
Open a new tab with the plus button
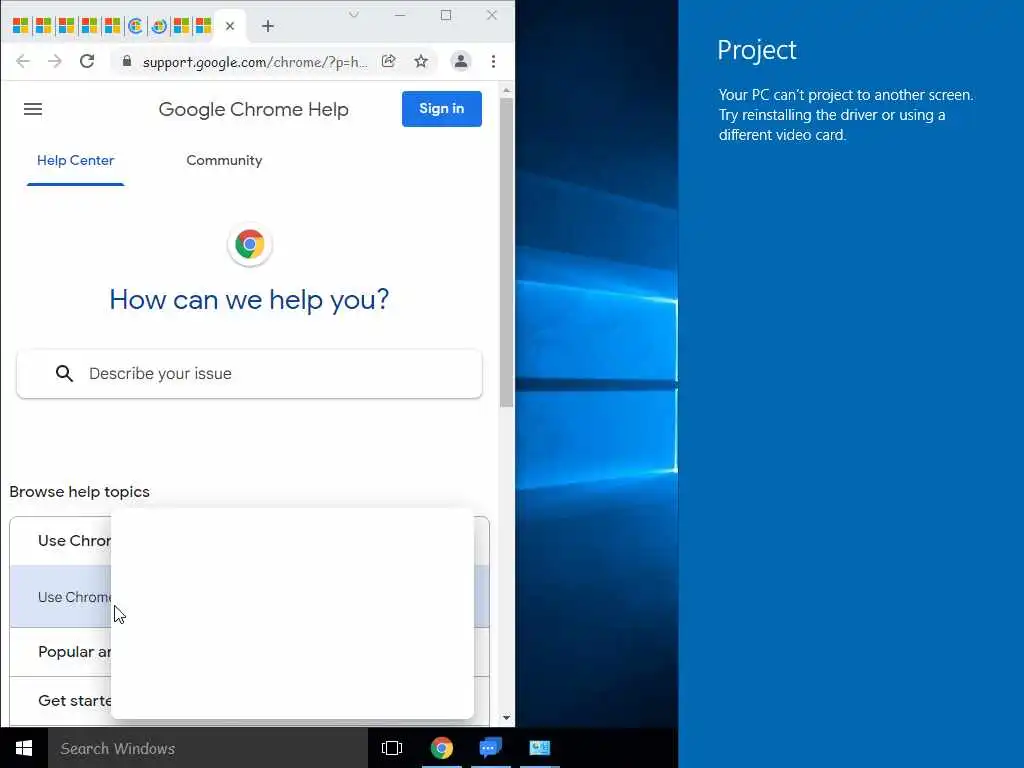pyautogui.click(x=268, y=26)
